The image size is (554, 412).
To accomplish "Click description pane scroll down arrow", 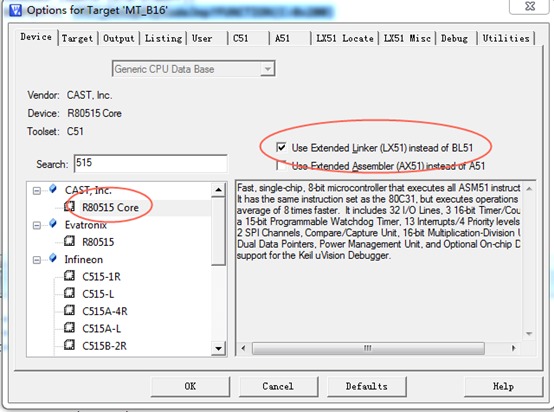I will click(529, 334).
